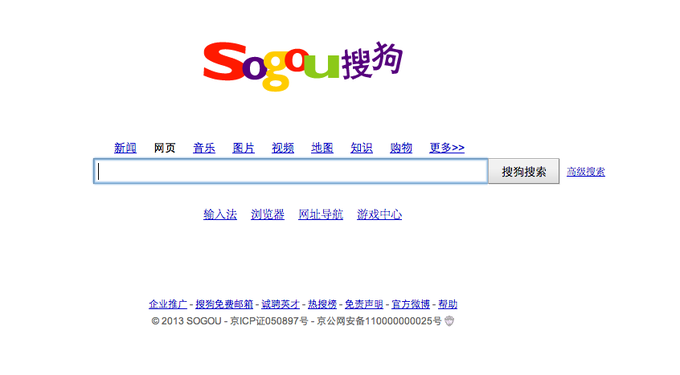Image resolution: width=680 pixels, height=375 pixels.
Task: Go to 知识 knowledge search
Action: (x=362, y=148)
